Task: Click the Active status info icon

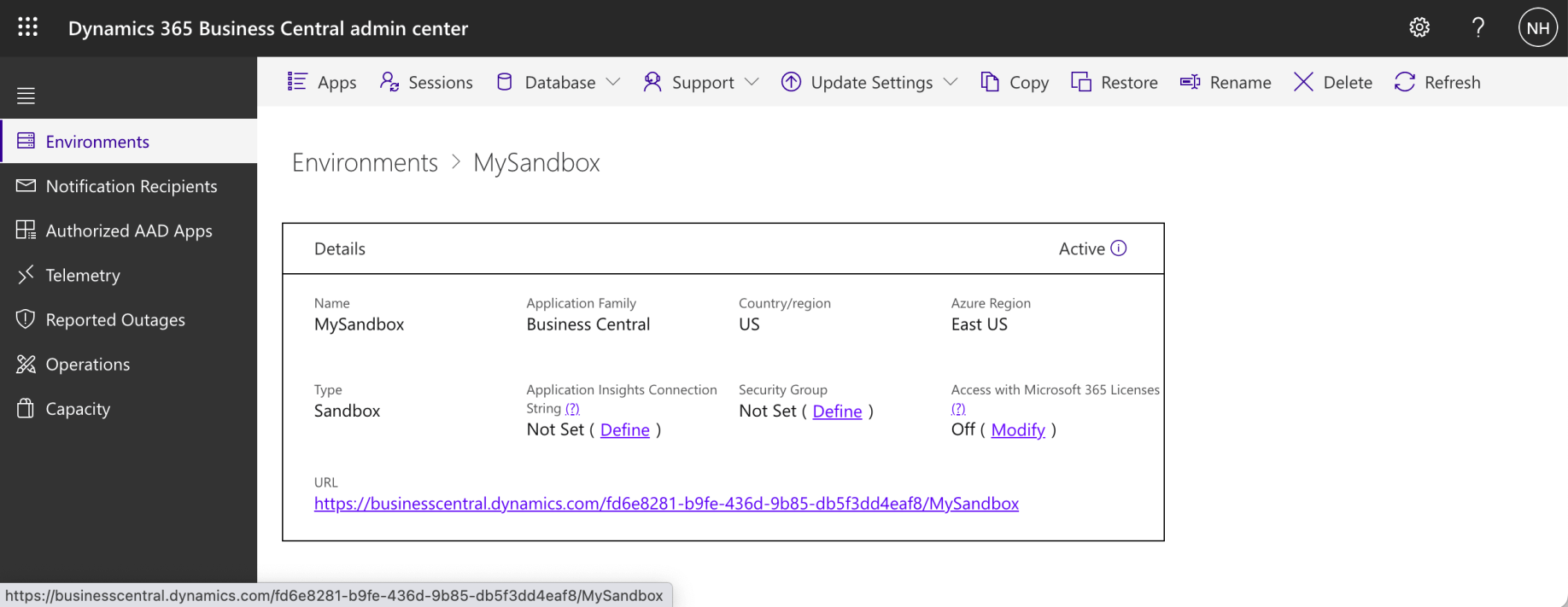Action: 1119,248
